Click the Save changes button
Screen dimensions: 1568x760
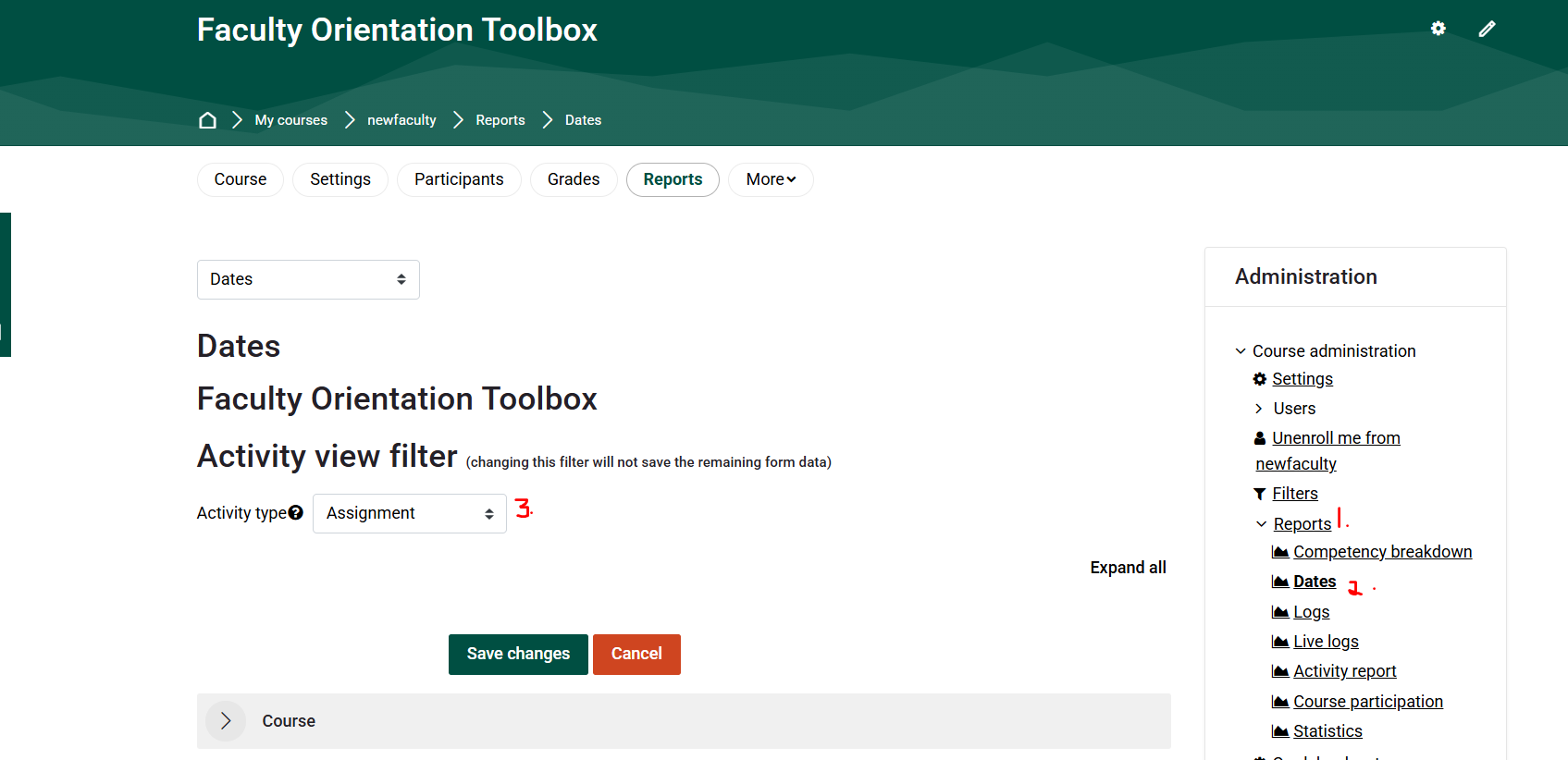coord(518,654)
